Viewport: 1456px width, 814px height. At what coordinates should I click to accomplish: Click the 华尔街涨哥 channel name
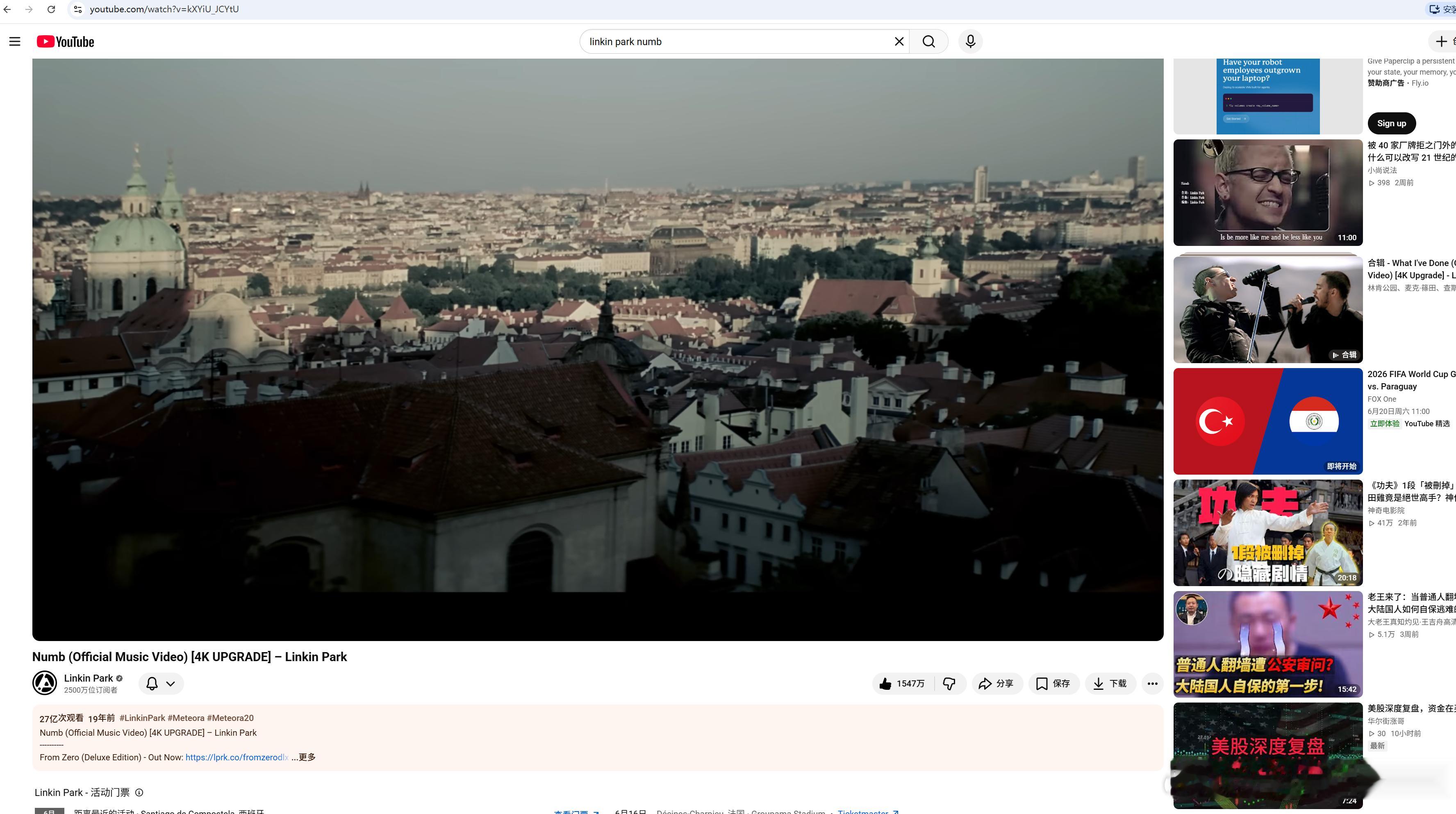click(x=1386, y=721)
